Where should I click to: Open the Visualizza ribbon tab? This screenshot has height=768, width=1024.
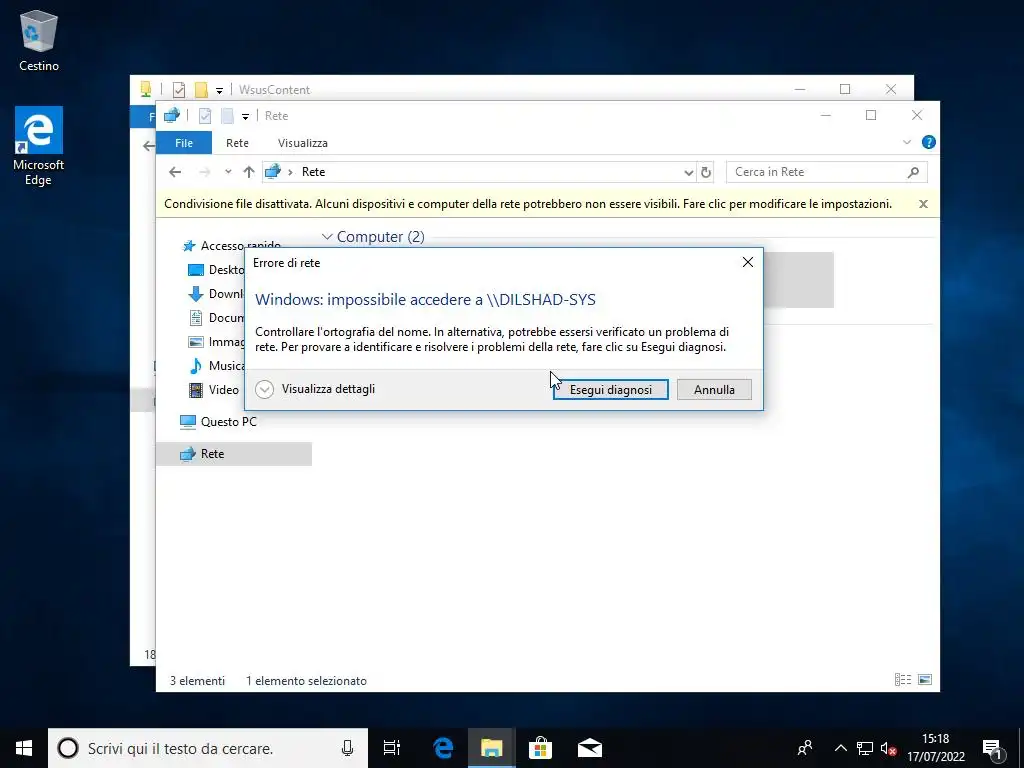302,143
